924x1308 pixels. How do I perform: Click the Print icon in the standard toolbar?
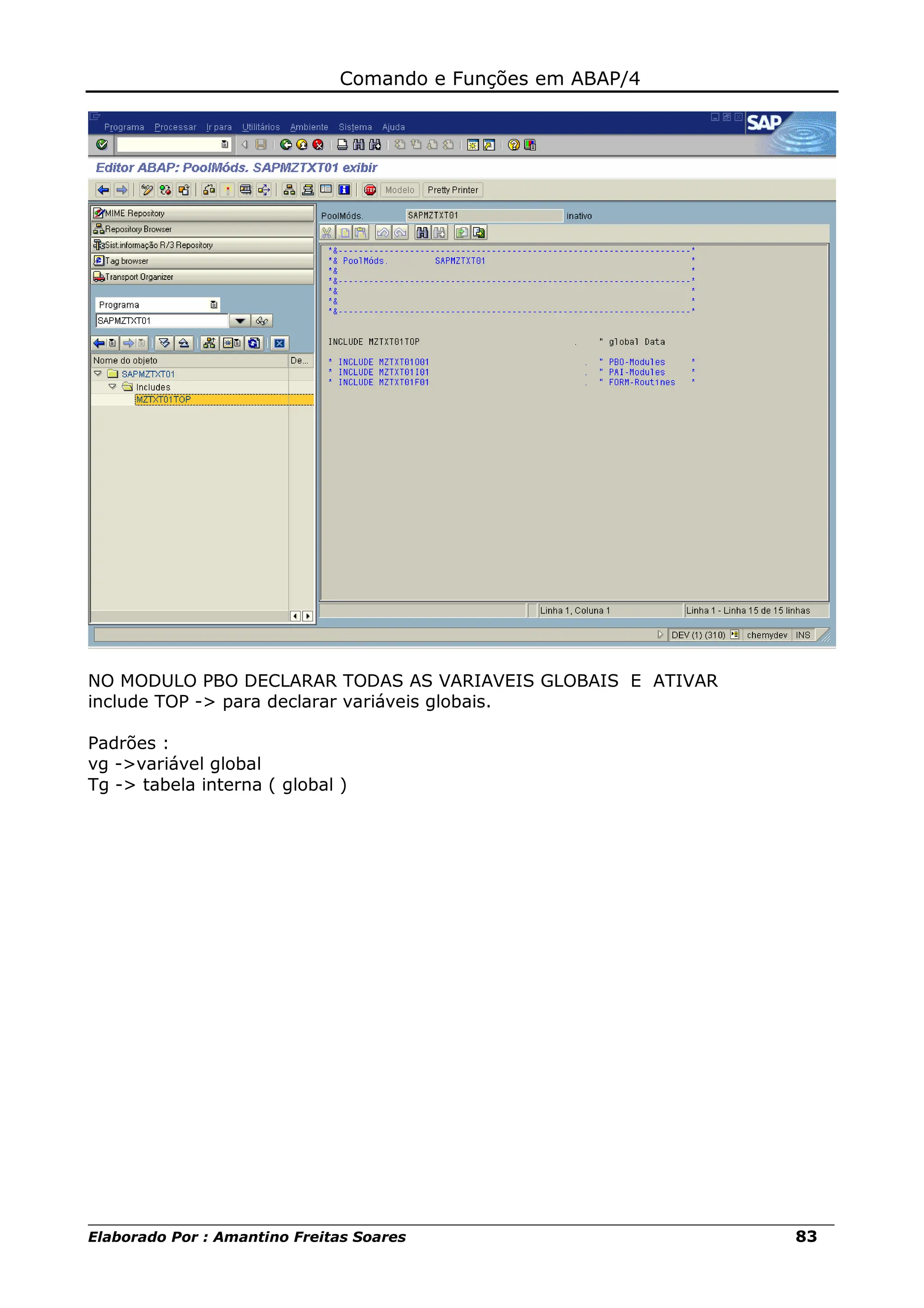coord(342,145)
